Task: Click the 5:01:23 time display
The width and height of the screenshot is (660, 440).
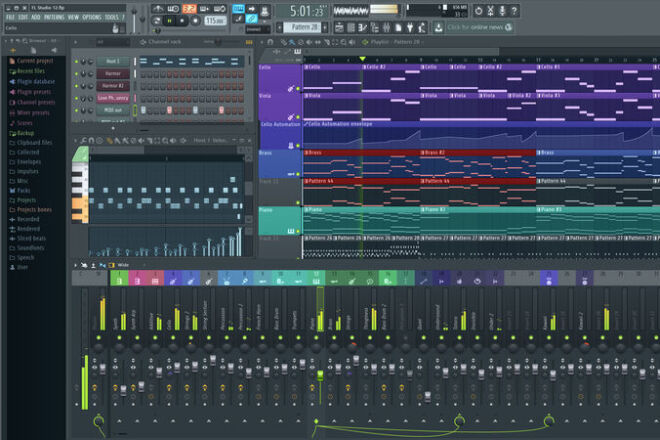Action: tap(306, 11)
